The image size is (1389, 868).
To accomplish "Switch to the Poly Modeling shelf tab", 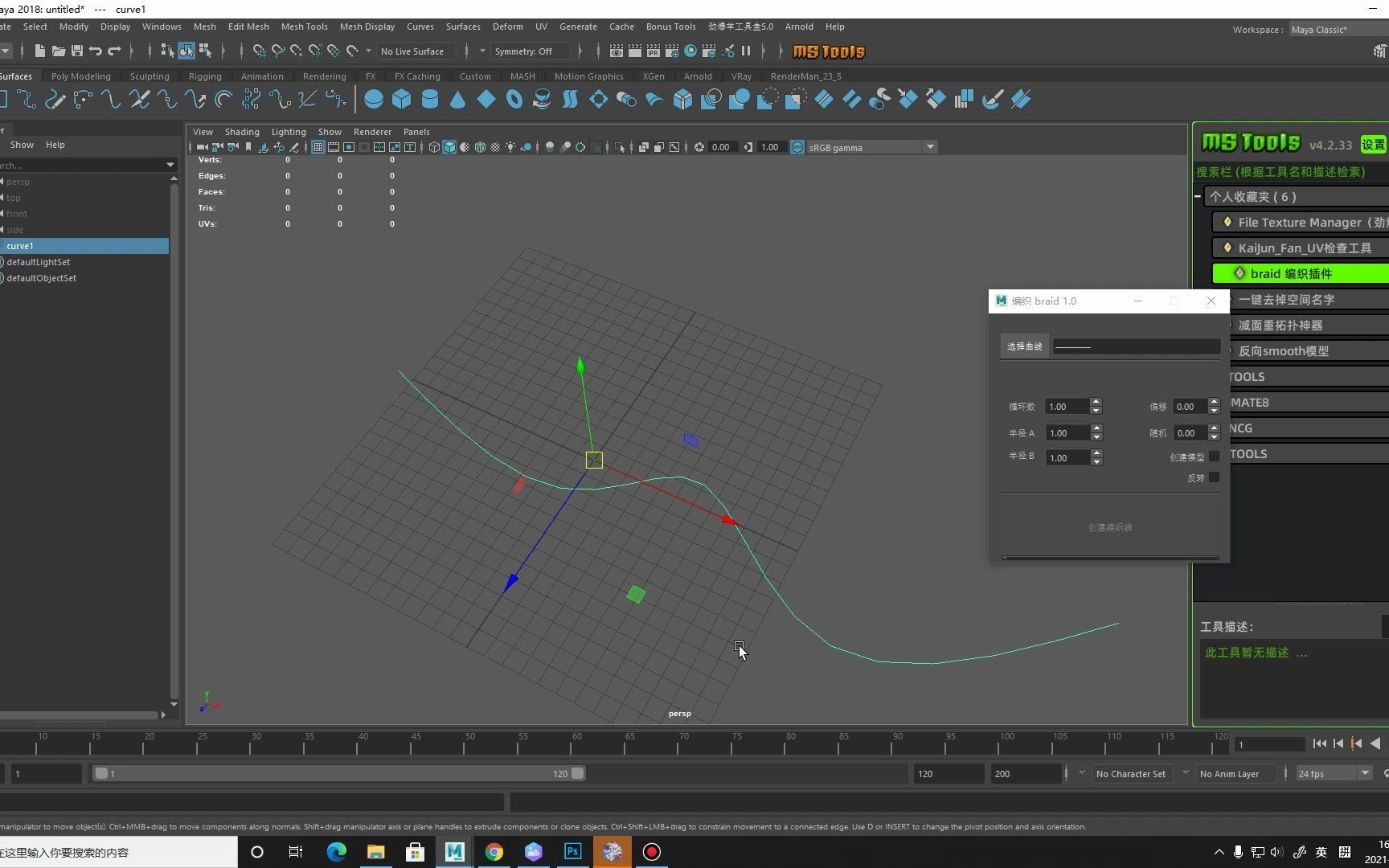I will 80,76.
